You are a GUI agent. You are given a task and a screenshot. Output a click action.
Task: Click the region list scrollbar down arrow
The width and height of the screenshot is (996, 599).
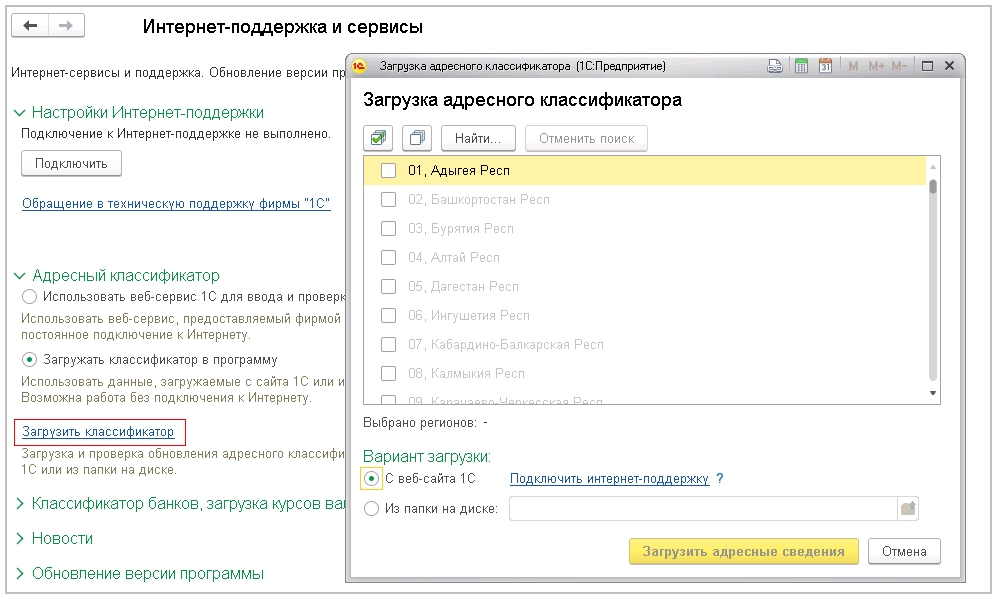[933, 393]
